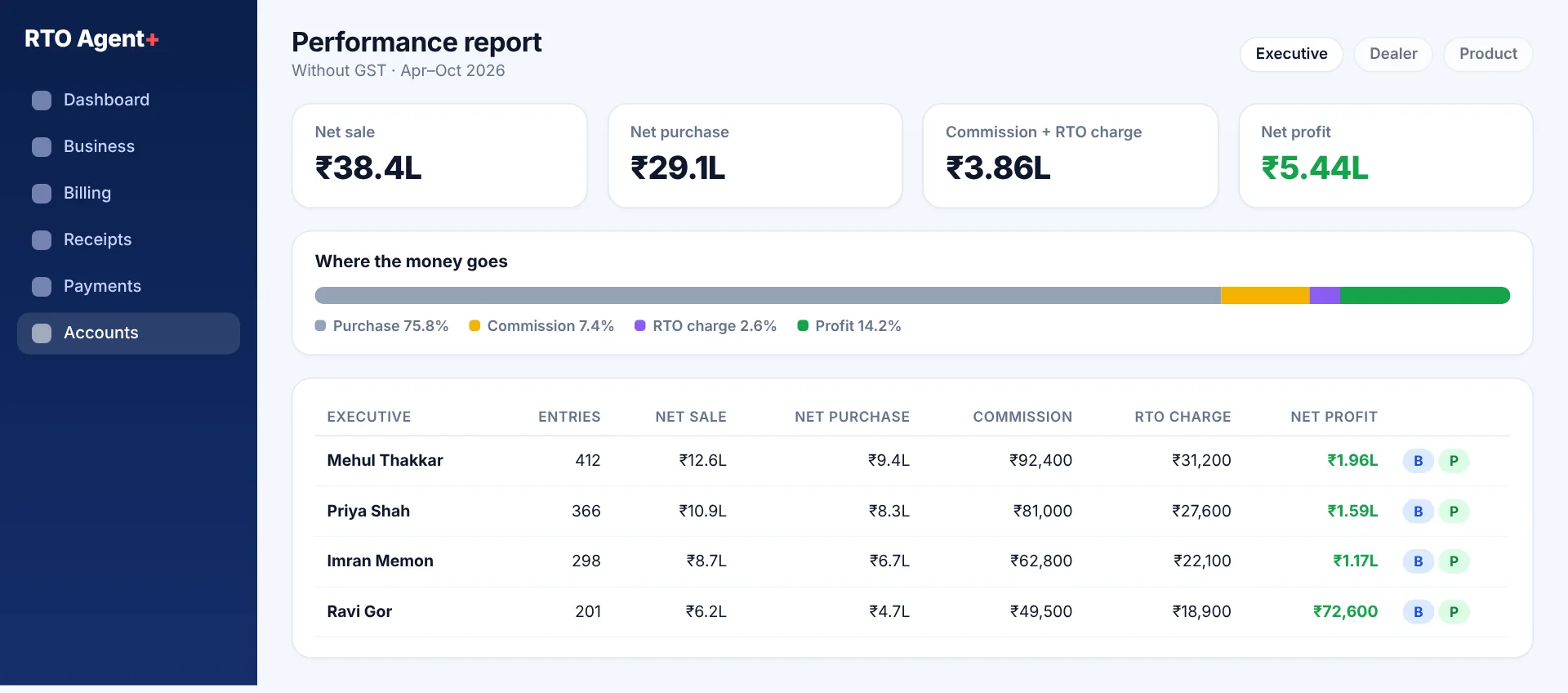Click the Business sidebar icon
This screenshot has height=693, width=1568.
coord(42,146)
